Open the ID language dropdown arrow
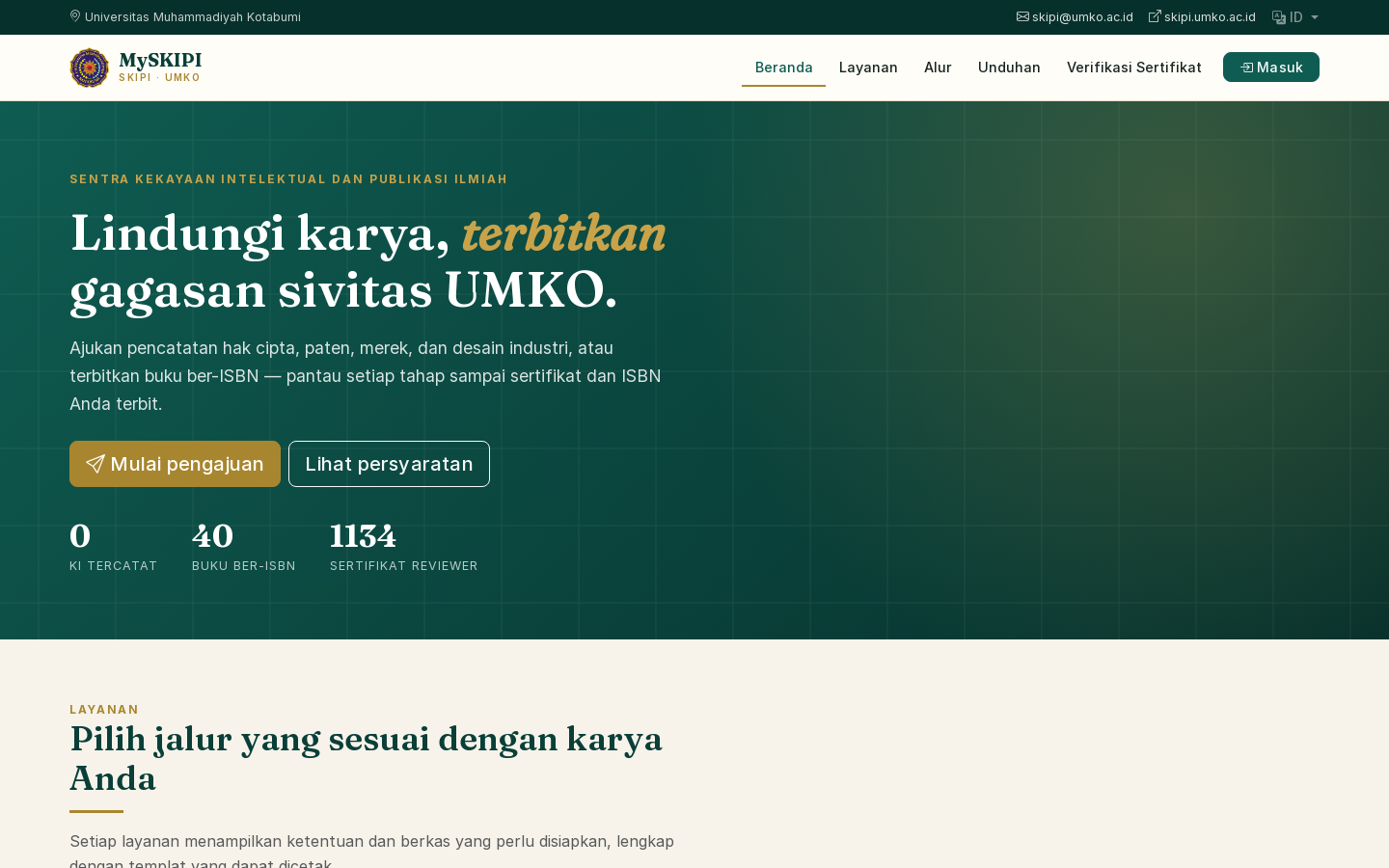 click(x=1315, y=17)
